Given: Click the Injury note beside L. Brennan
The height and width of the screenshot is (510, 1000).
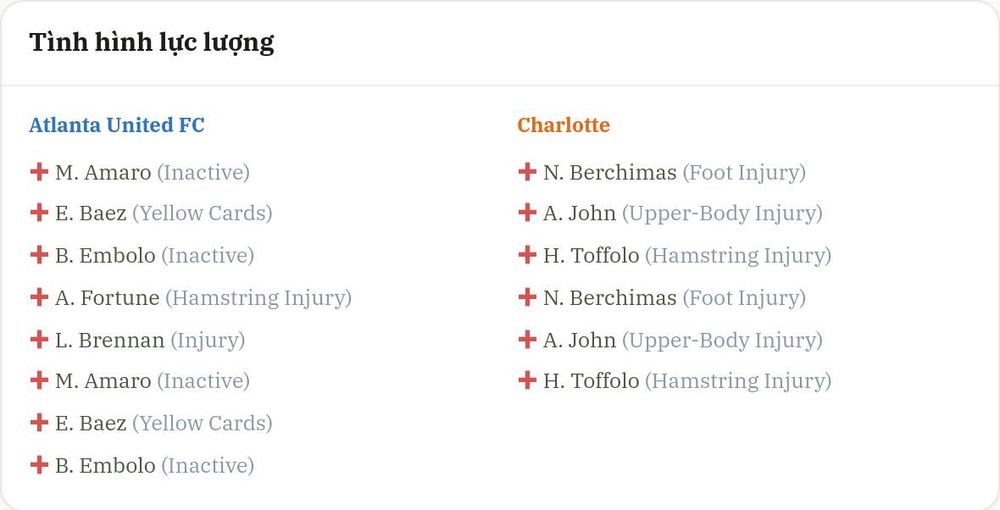Looking at the screenshot, I should pyautogui.click(x=208, y=340).
